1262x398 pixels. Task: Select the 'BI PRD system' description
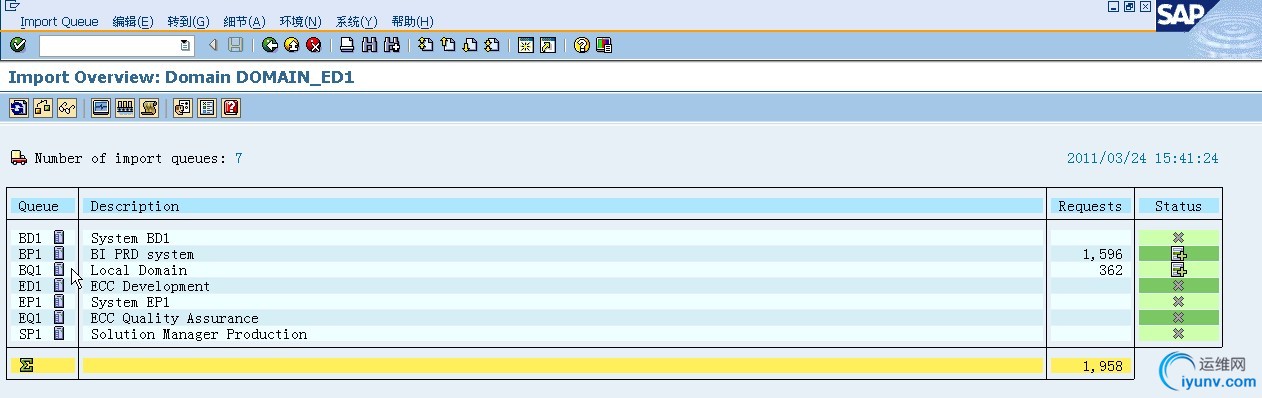(x=142, y=254)
